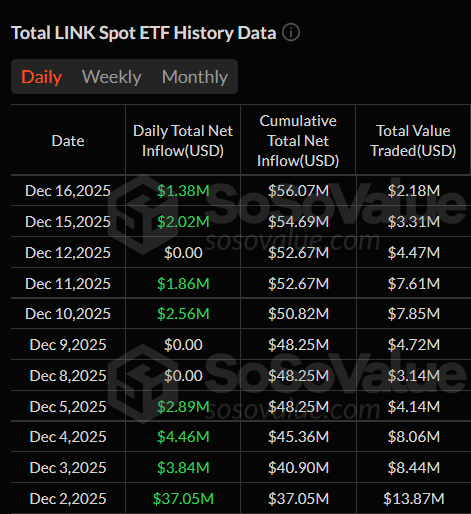Click the $40.90M cumulative inflow cell

(x=298, y=468)
